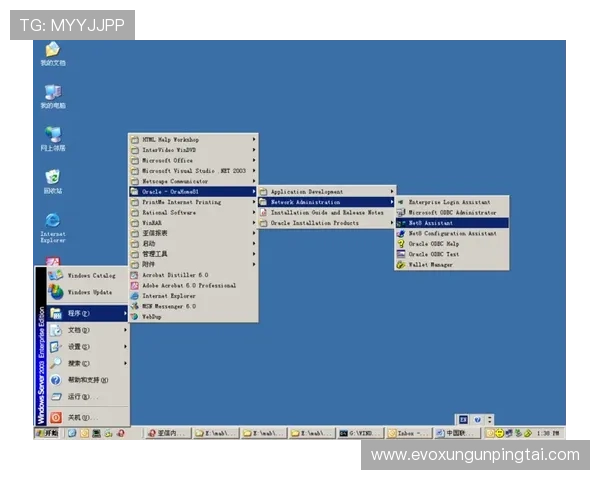This screenshot has height=480, width=600.
Task: Click the Oracle ODBC Help icon
Action: (x=401, y=243)
